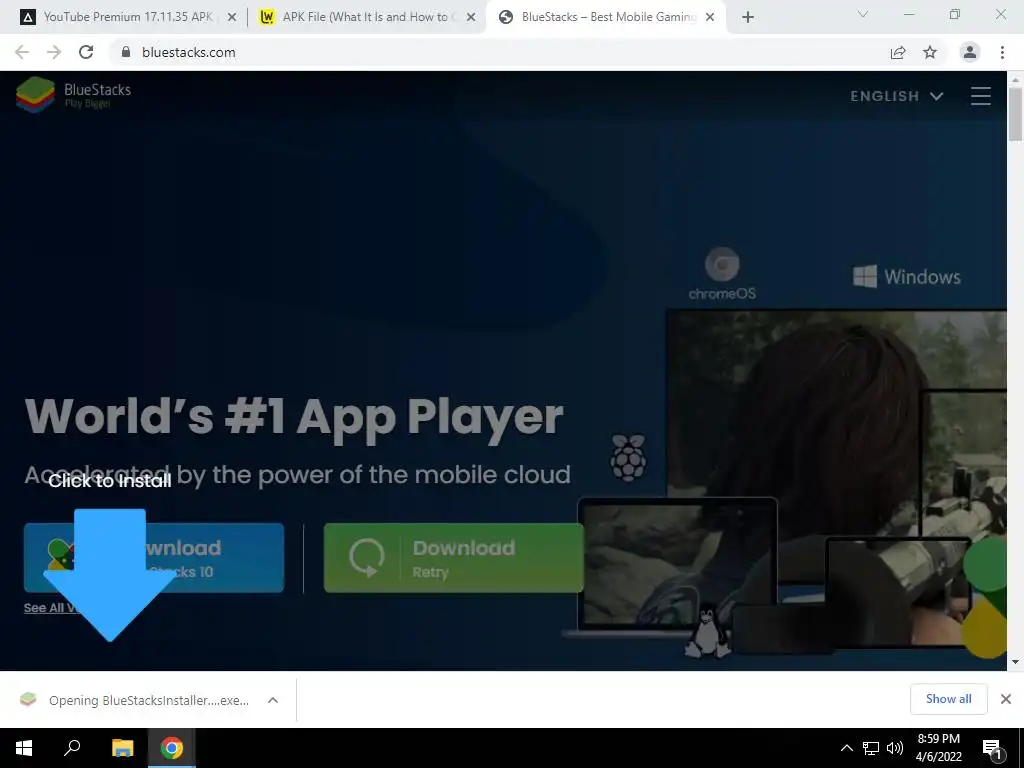View site information via lock icon
The width and height of the screenshot is (1024, 768).
pyautogui.click(x=126, y=52)
